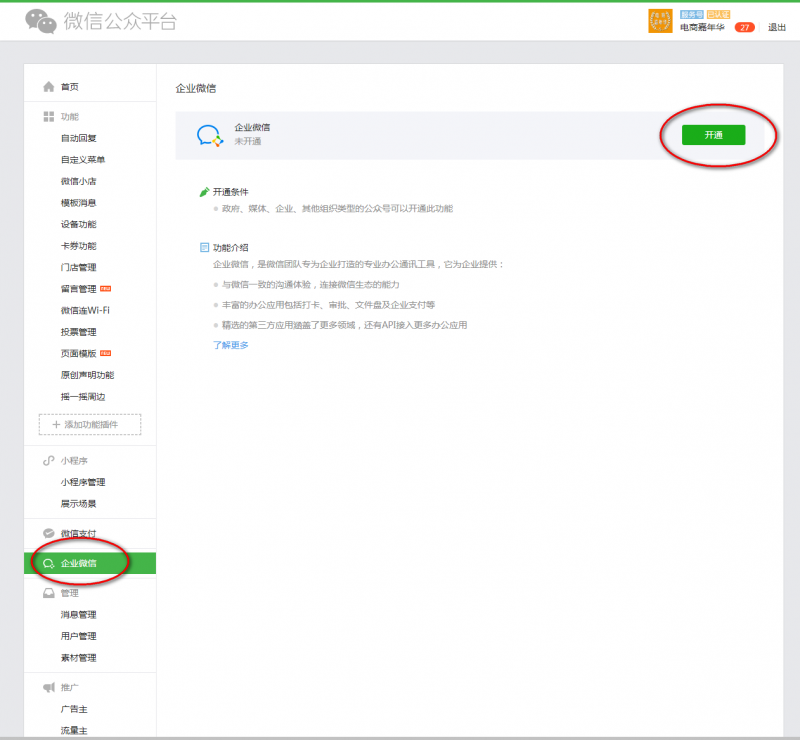Click the 功能 grid icon
The image size is (800, 740).
[48, 117]
